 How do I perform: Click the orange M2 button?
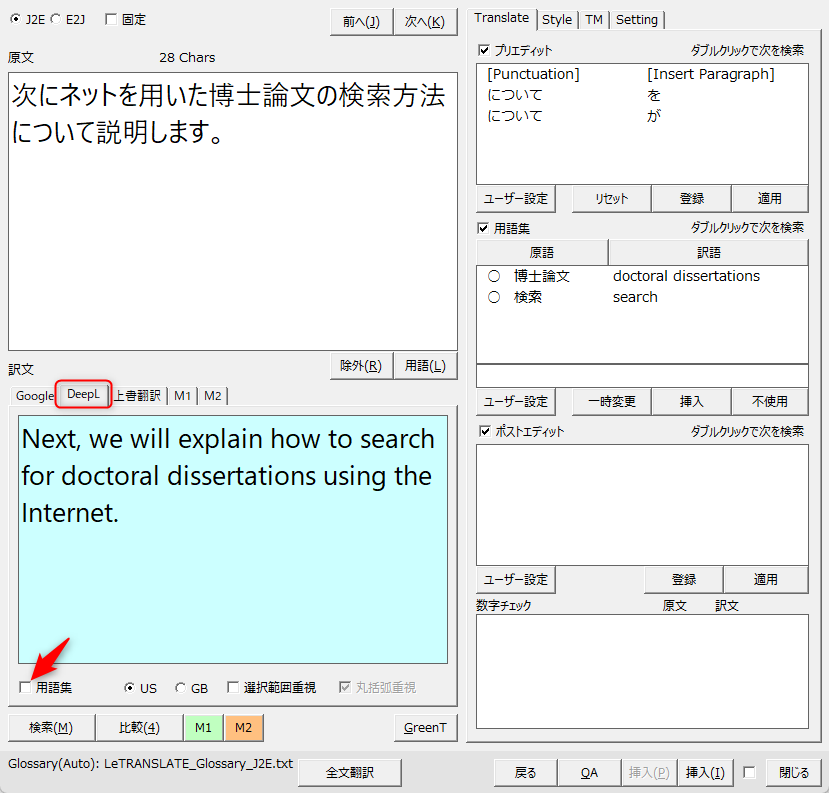coord(244,728)
